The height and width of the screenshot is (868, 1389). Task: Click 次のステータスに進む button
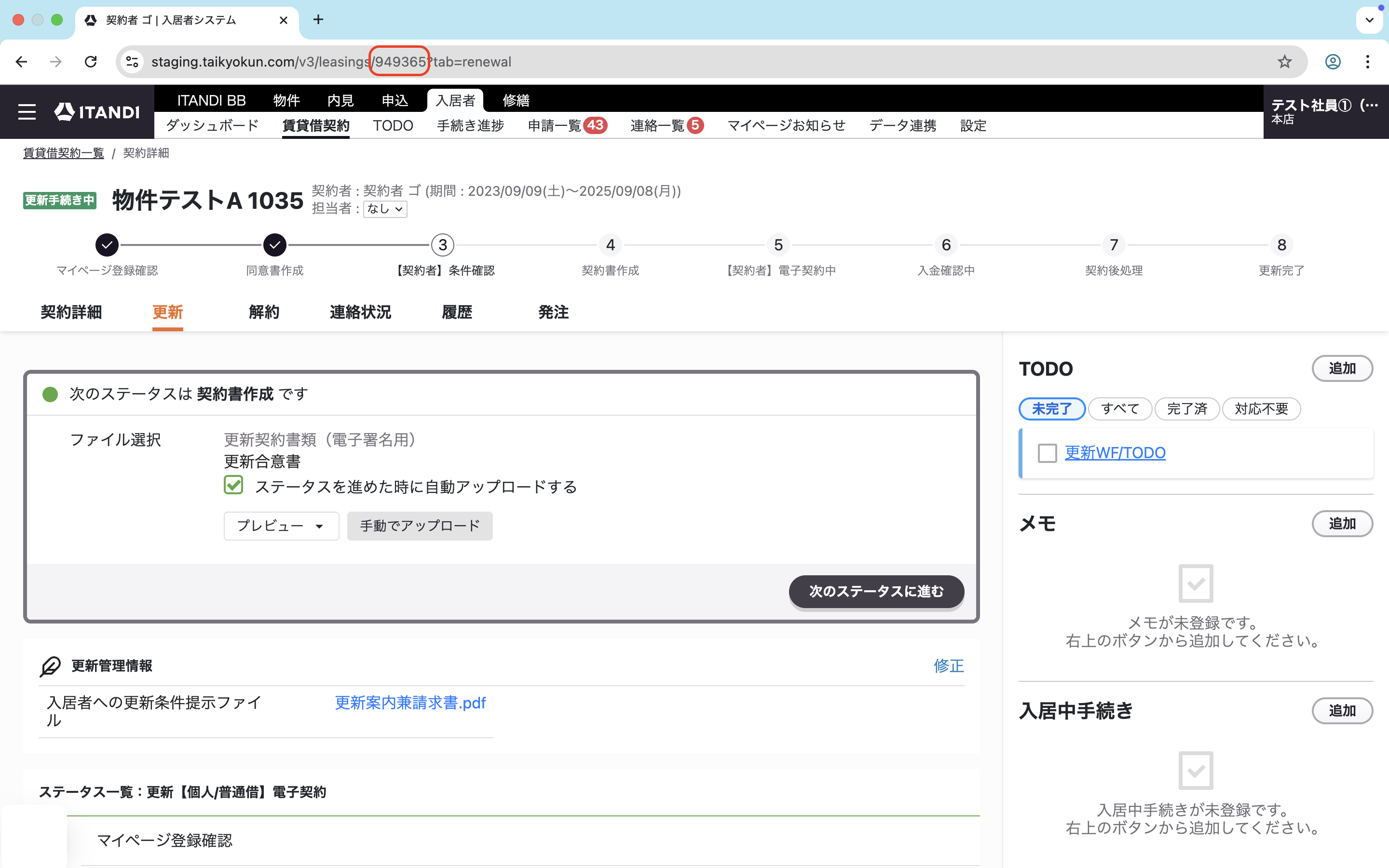[876, 591]
